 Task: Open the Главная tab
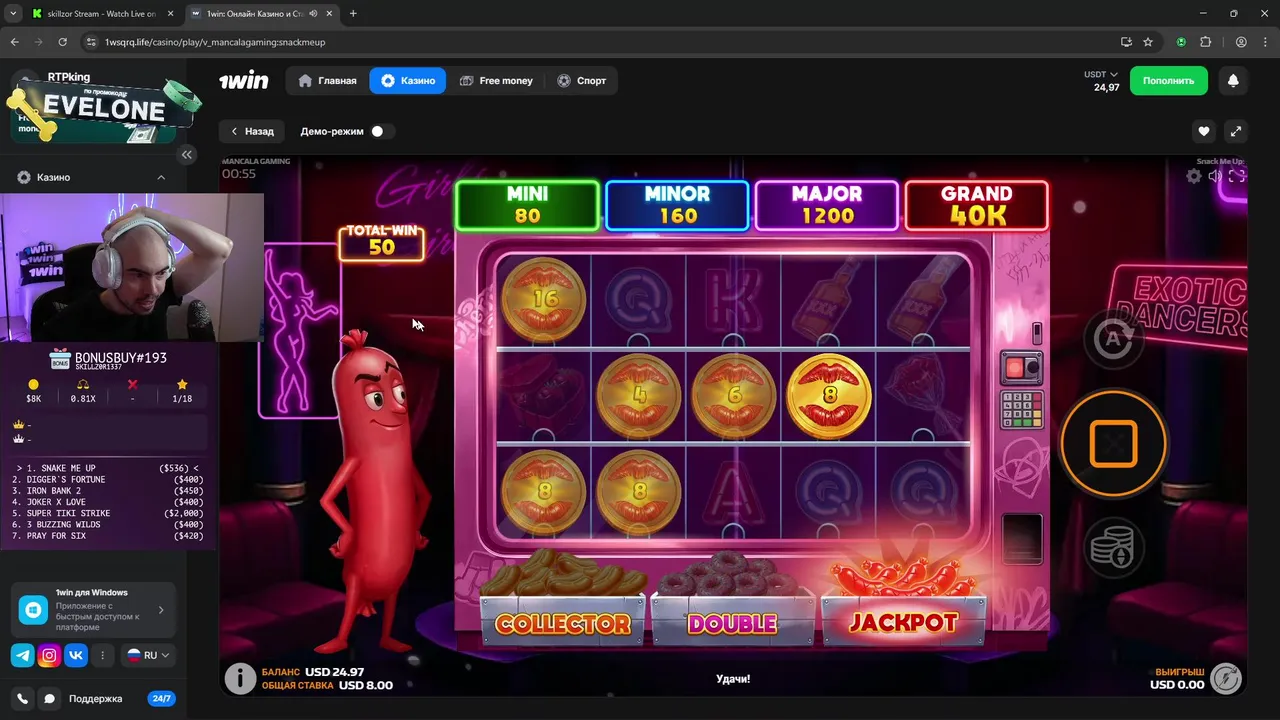point(327,80)
